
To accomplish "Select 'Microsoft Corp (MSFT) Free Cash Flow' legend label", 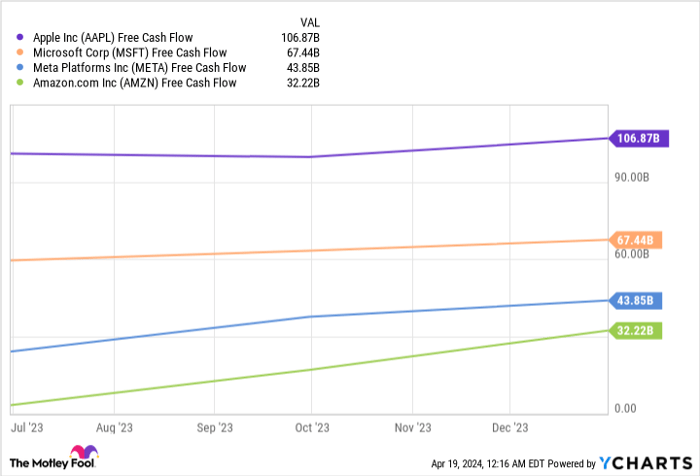I will [x=130, y=53].
